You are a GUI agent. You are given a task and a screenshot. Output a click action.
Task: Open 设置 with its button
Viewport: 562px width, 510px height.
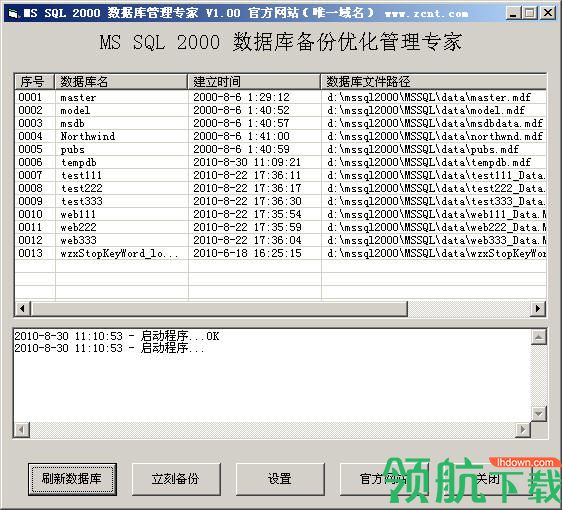[280, 479]
